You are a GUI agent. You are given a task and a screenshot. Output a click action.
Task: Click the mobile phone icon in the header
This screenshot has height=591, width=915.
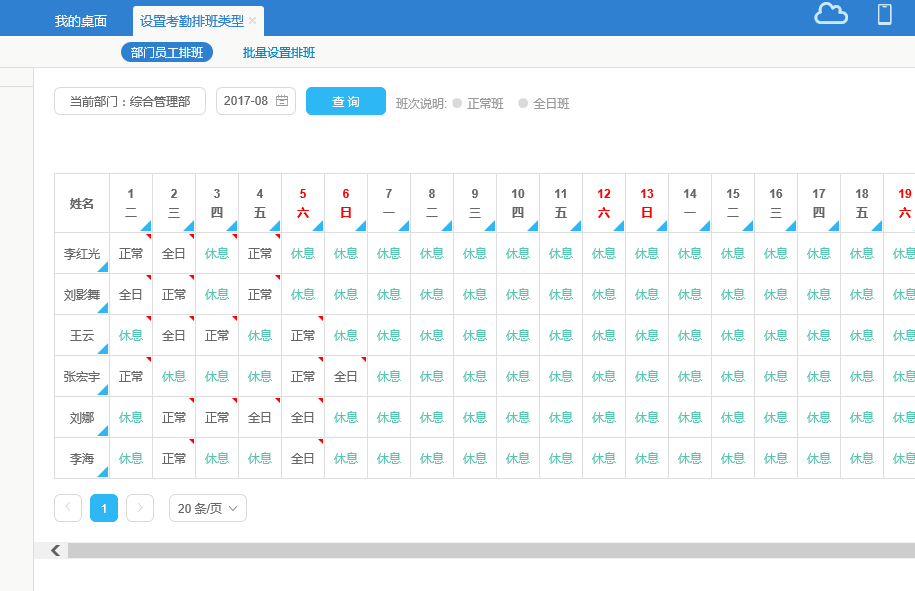[x=884, y=14]
